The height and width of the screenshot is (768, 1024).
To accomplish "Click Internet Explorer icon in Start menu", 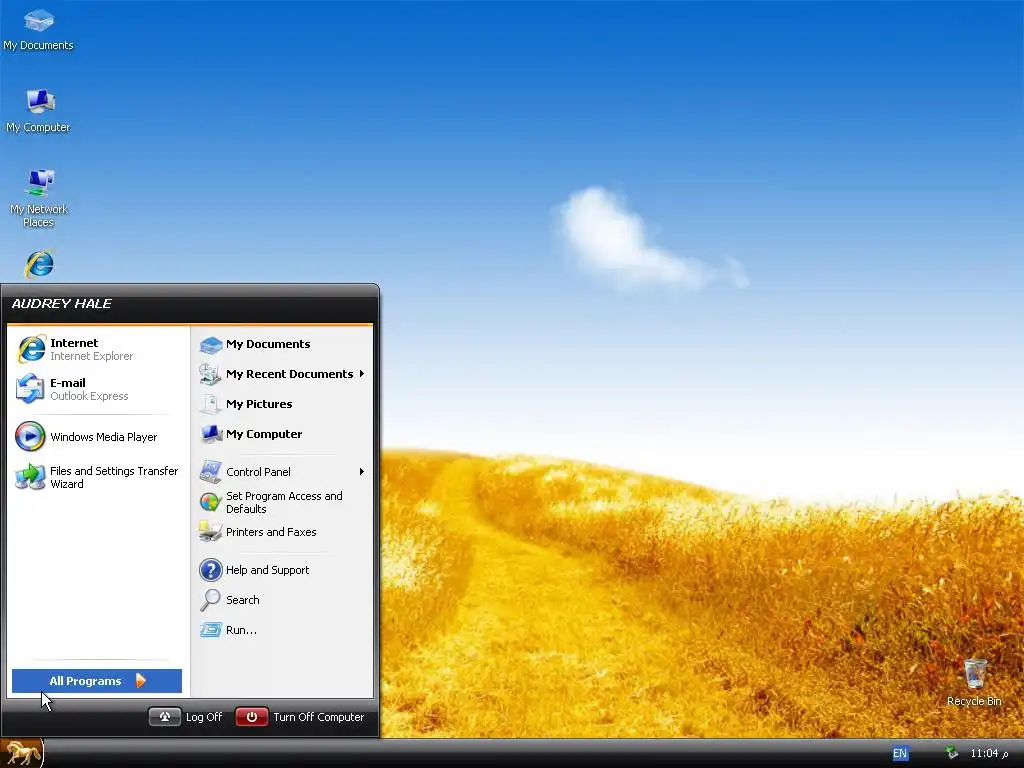I will point(31,349).
